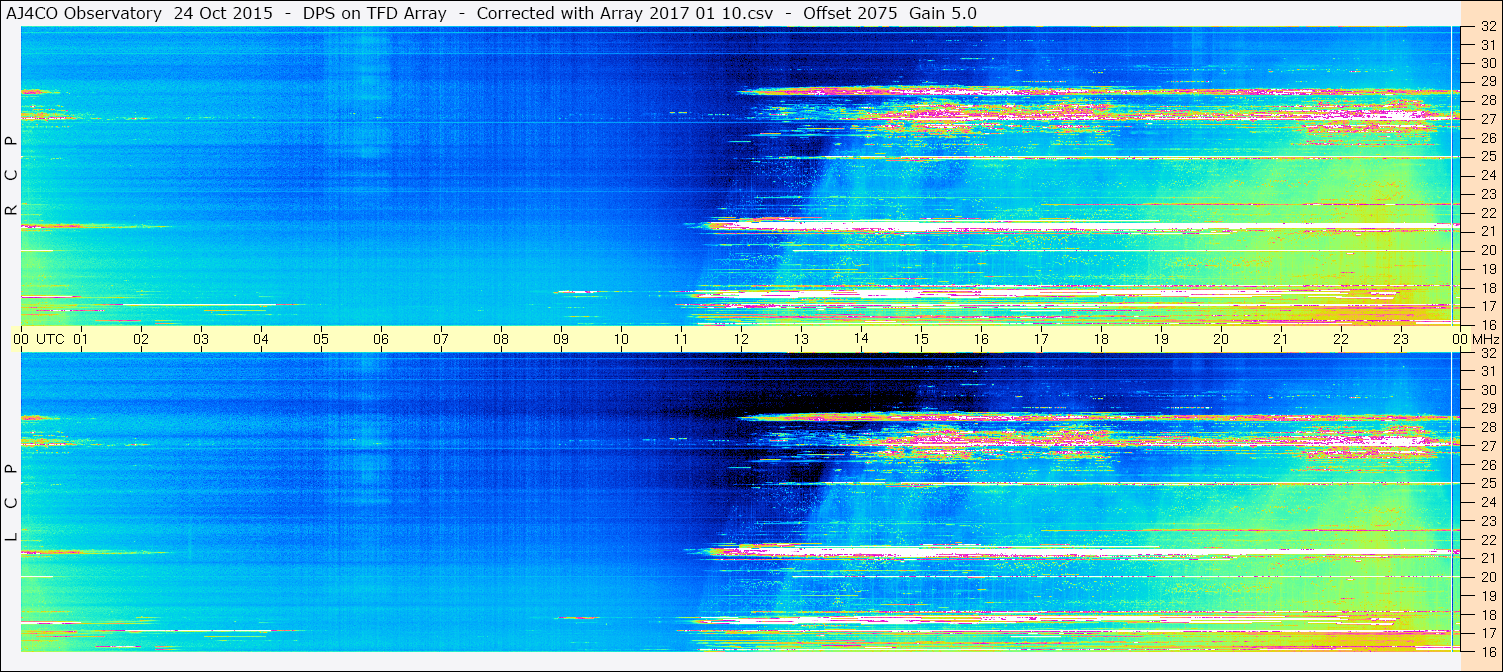Select the 27 MHz tick in the LCP panel
Image resolution: width=1503 pixels, height=672 pixels.
tap(1488, 446)
